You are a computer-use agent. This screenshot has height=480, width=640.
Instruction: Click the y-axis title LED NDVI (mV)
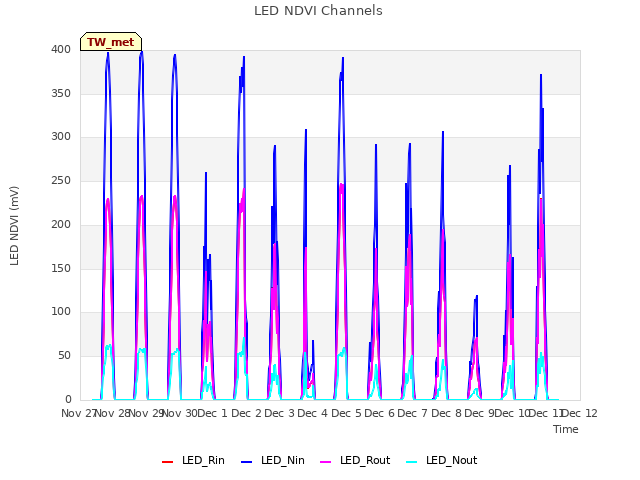click(x=14, y=226)
